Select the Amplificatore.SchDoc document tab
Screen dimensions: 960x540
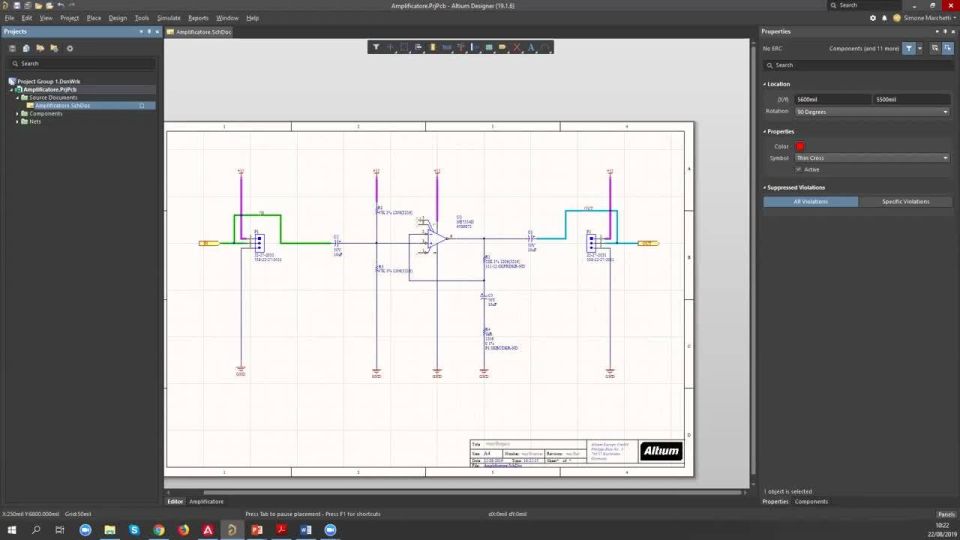click(x=199, y=32)
